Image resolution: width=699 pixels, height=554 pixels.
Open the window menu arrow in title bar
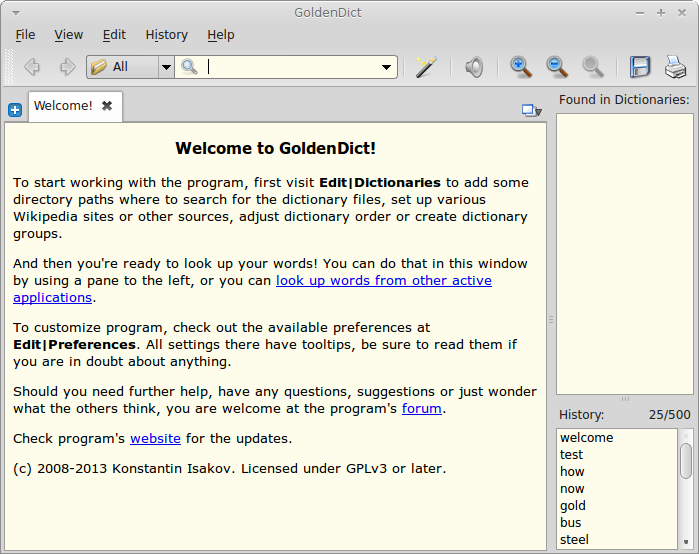16,13
